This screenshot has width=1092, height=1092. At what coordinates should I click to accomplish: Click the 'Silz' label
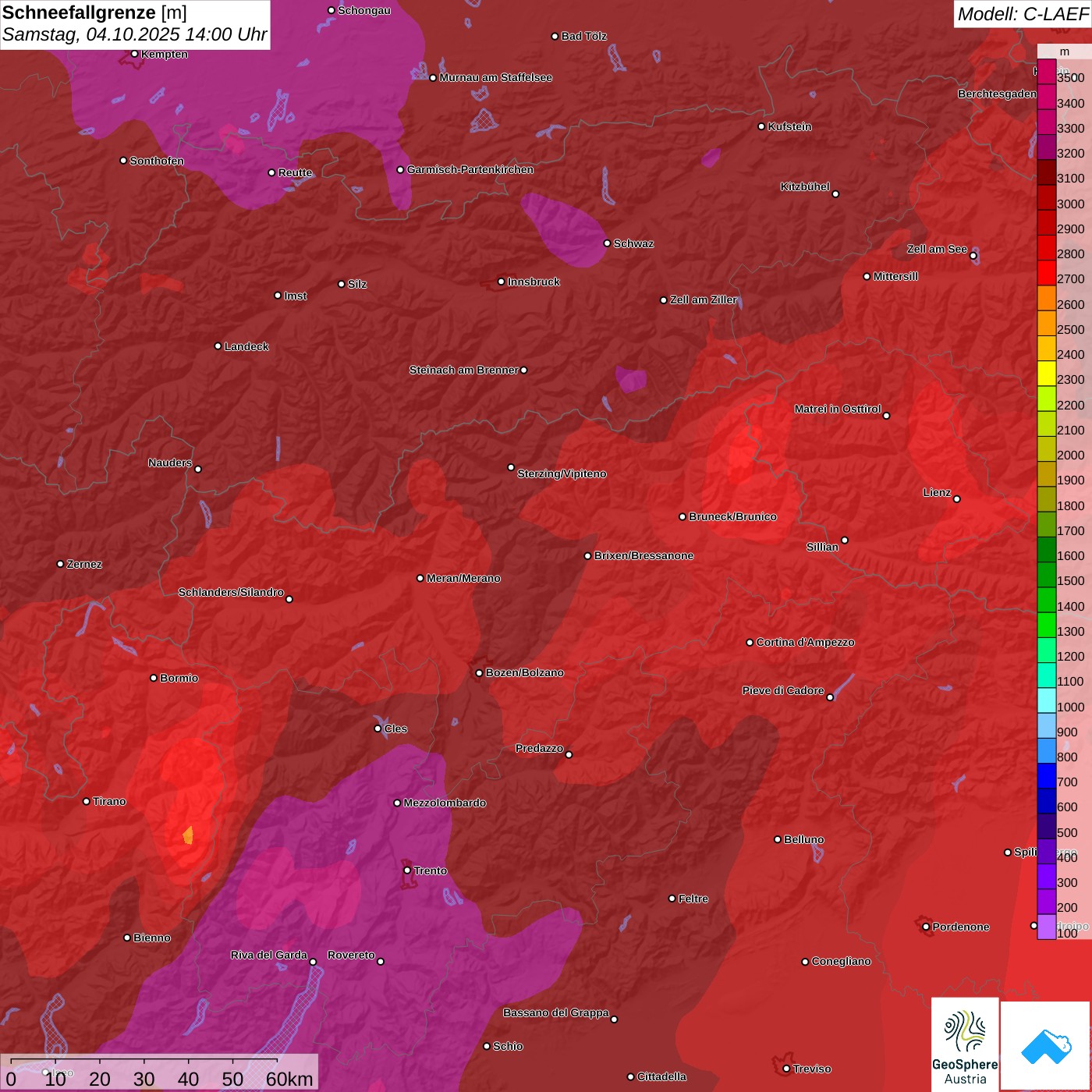(357, 284)
